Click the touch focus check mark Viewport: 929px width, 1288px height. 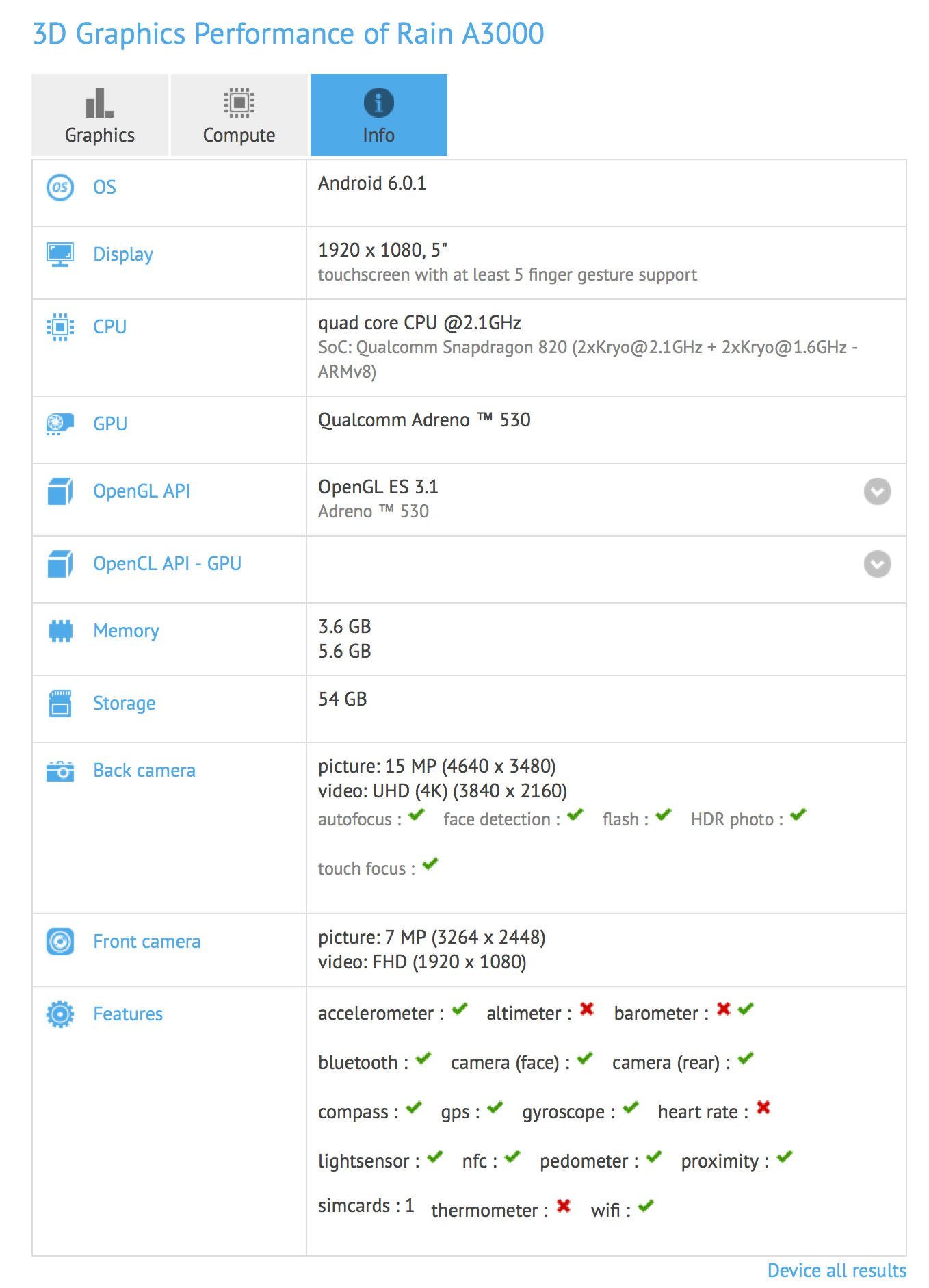(x=430, y=864)
